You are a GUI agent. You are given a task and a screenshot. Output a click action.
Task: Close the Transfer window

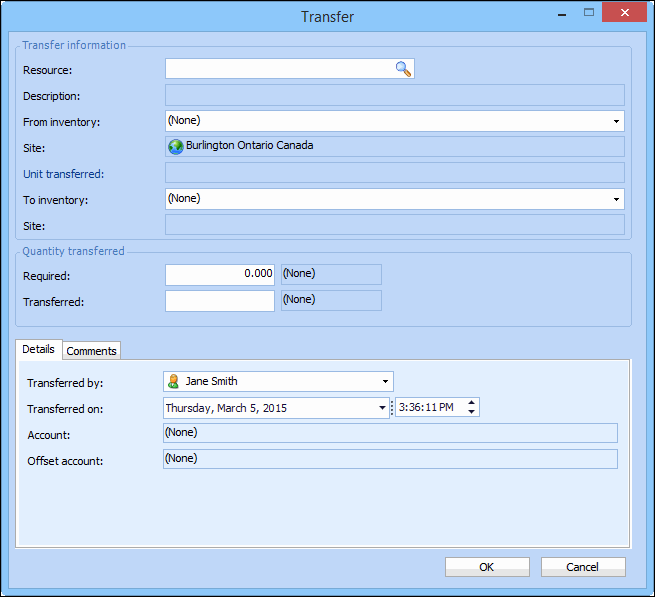coord(625,12)
